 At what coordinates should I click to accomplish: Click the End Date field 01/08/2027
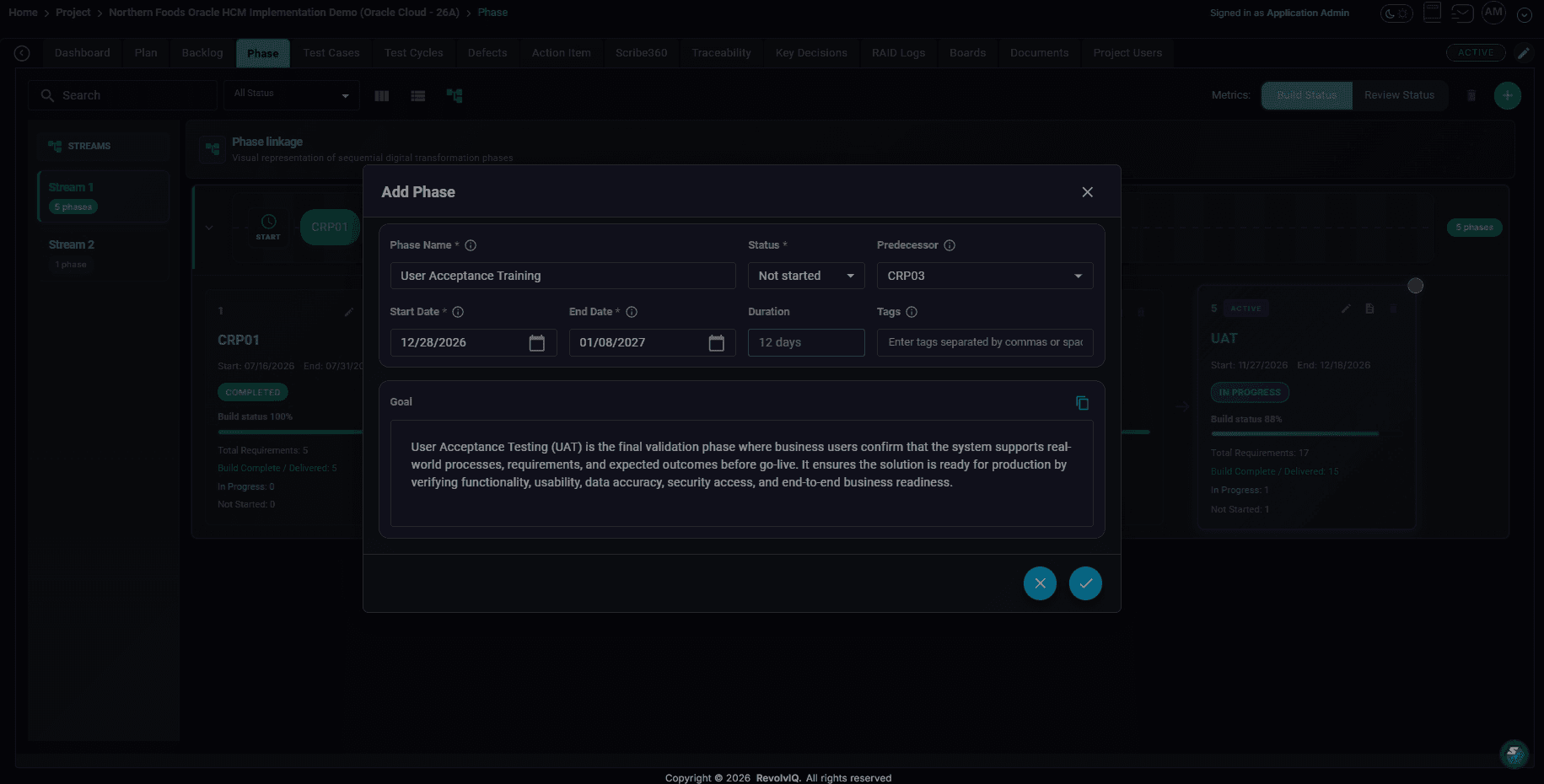pos(652,342)
